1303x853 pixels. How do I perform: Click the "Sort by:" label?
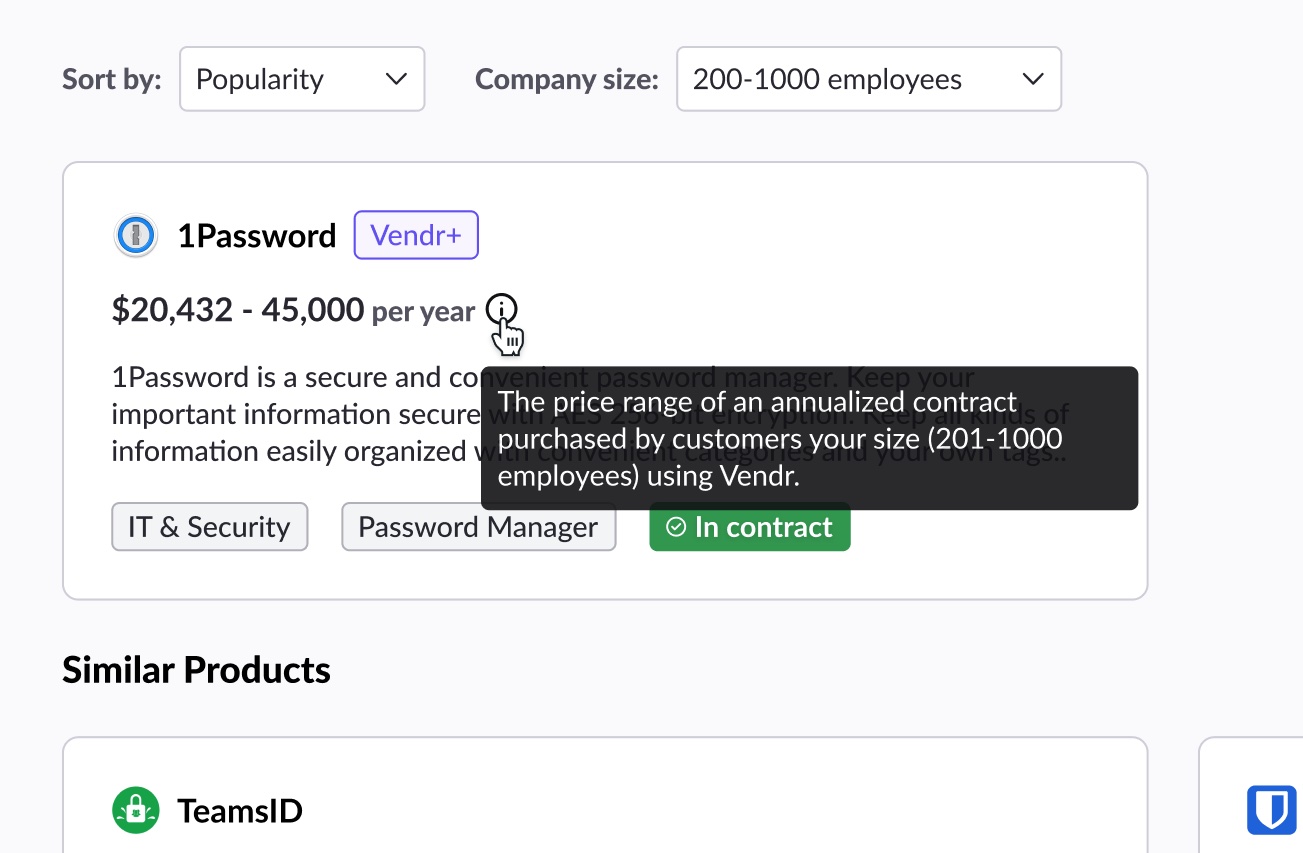112,79
